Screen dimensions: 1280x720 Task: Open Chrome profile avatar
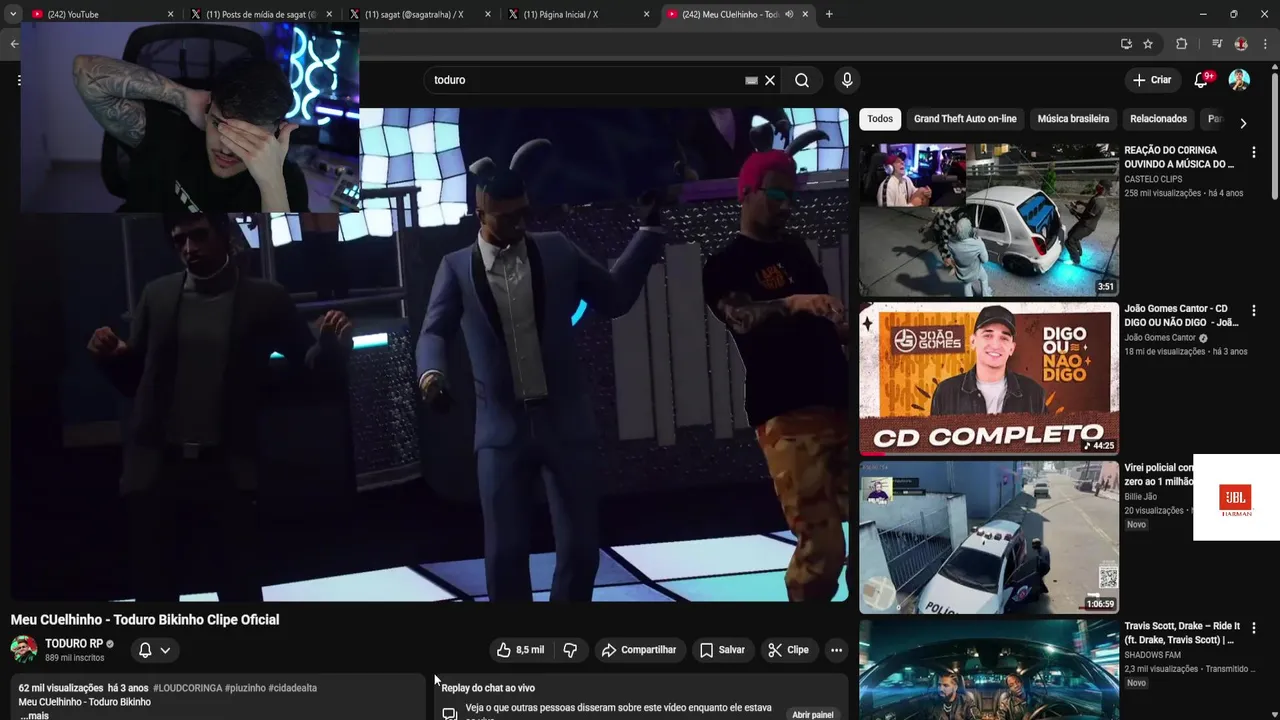[1241, 44]
